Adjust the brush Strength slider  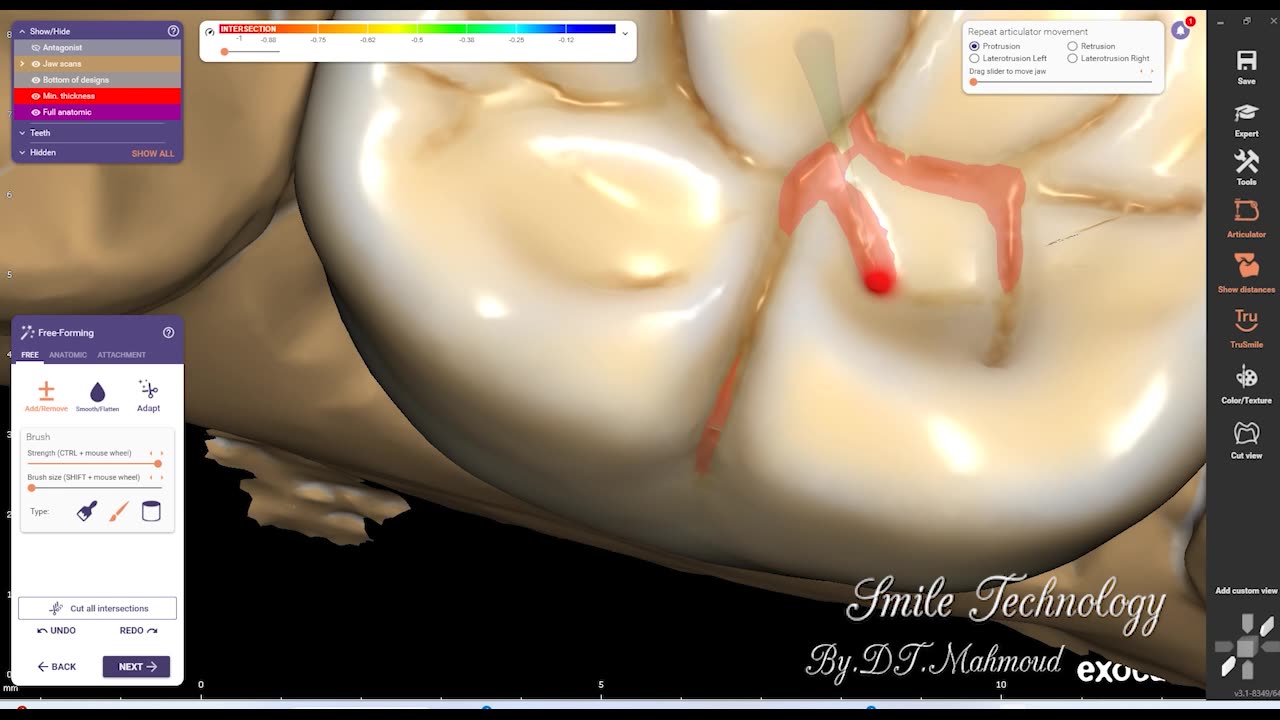pyautogui.click(x=94, y=464)
